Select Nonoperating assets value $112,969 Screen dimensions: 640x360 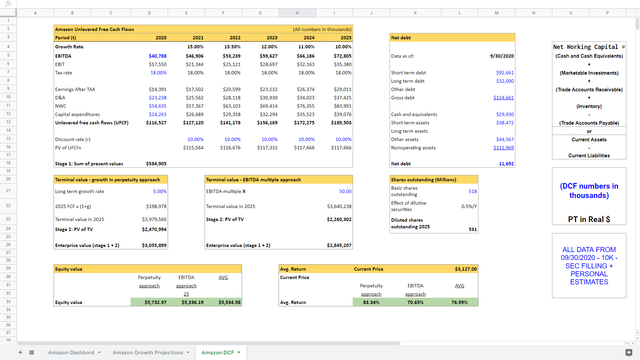pyautogui.click(x=503, y=148)
